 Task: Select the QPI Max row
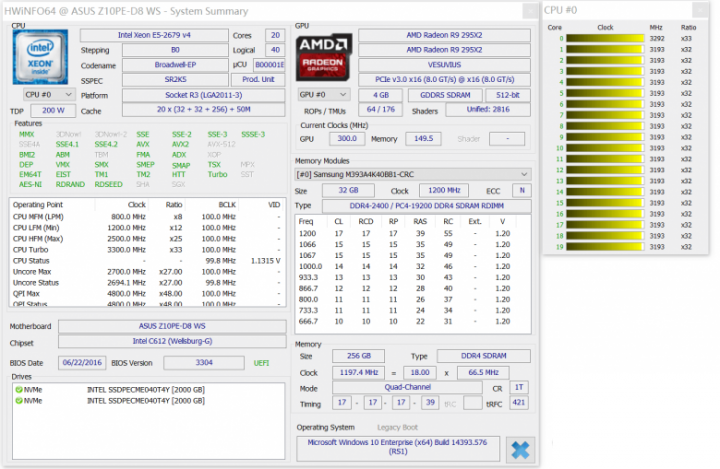coord(147,294)
